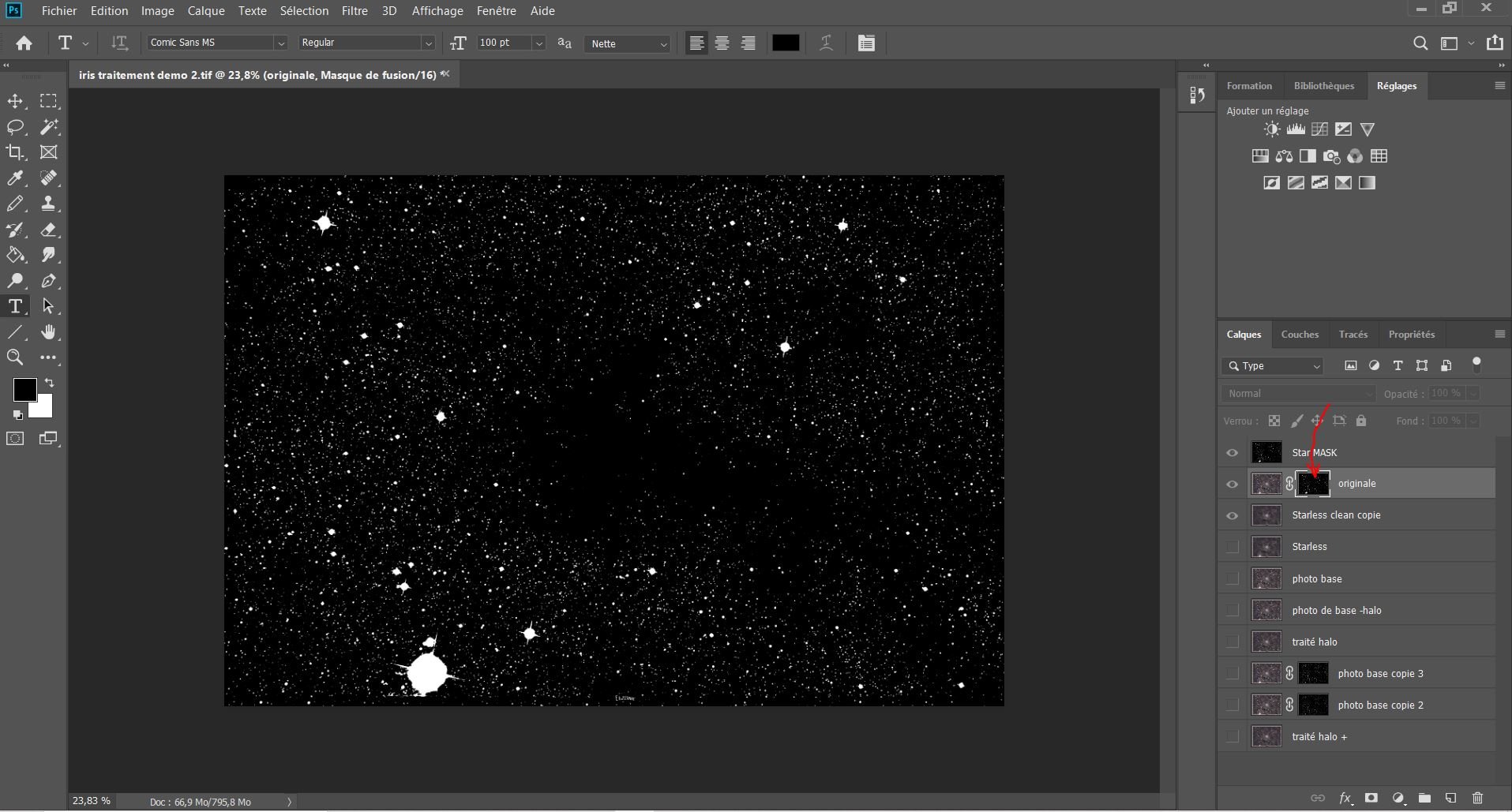Select the Hand tool
This screenshot has height=812, width=1512.
(49, 332)
